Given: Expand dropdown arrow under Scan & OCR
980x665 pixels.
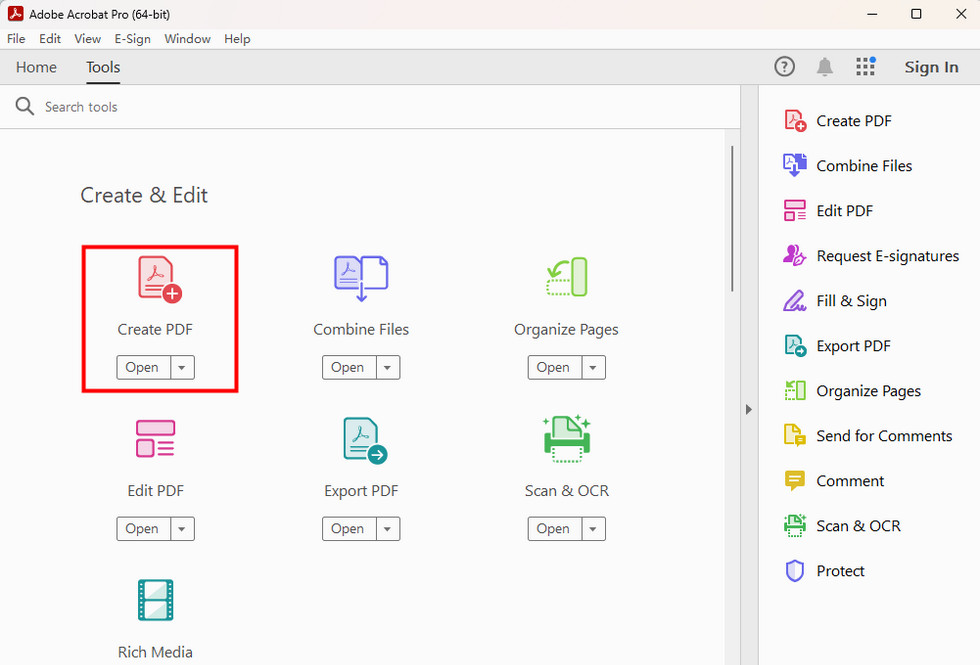Looking at the screenshot, I should coord(592,529).
